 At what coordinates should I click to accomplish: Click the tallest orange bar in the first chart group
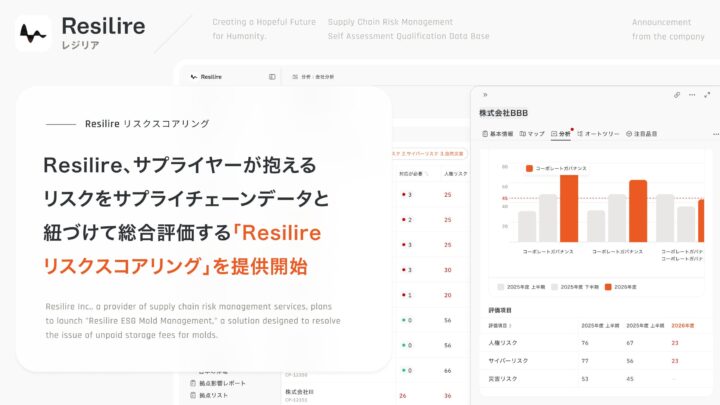click(x=569, y=208)
